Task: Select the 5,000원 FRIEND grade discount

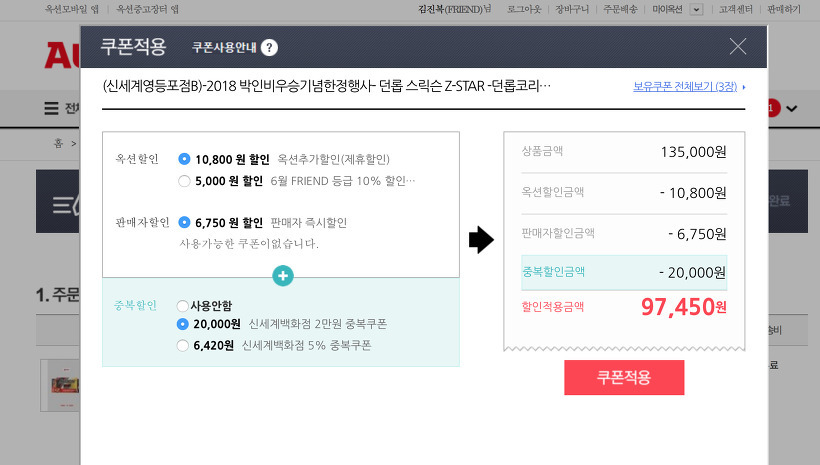Action: 184,181
